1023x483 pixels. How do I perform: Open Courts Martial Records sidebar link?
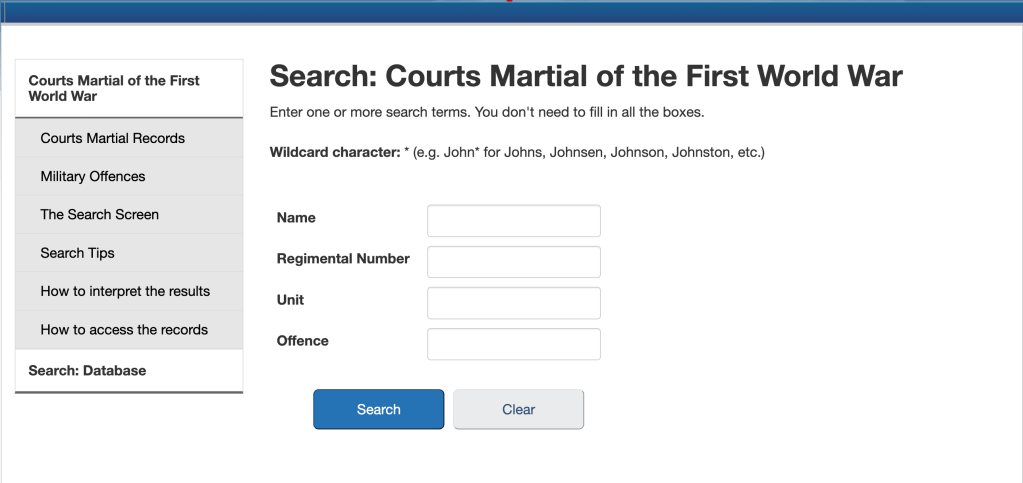[112, 138]
